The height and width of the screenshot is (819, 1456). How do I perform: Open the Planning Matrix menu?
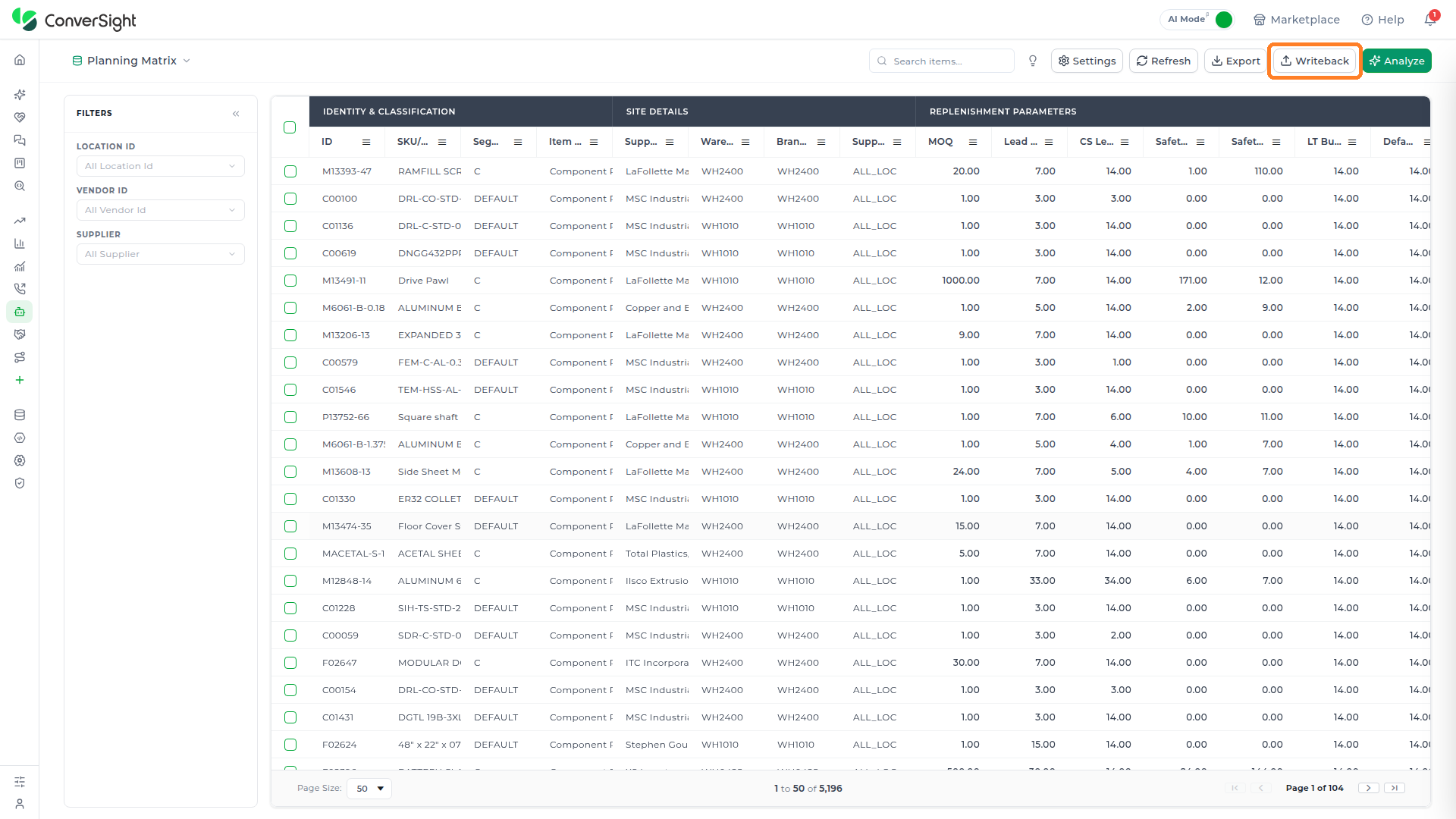[x=131, y=61]
